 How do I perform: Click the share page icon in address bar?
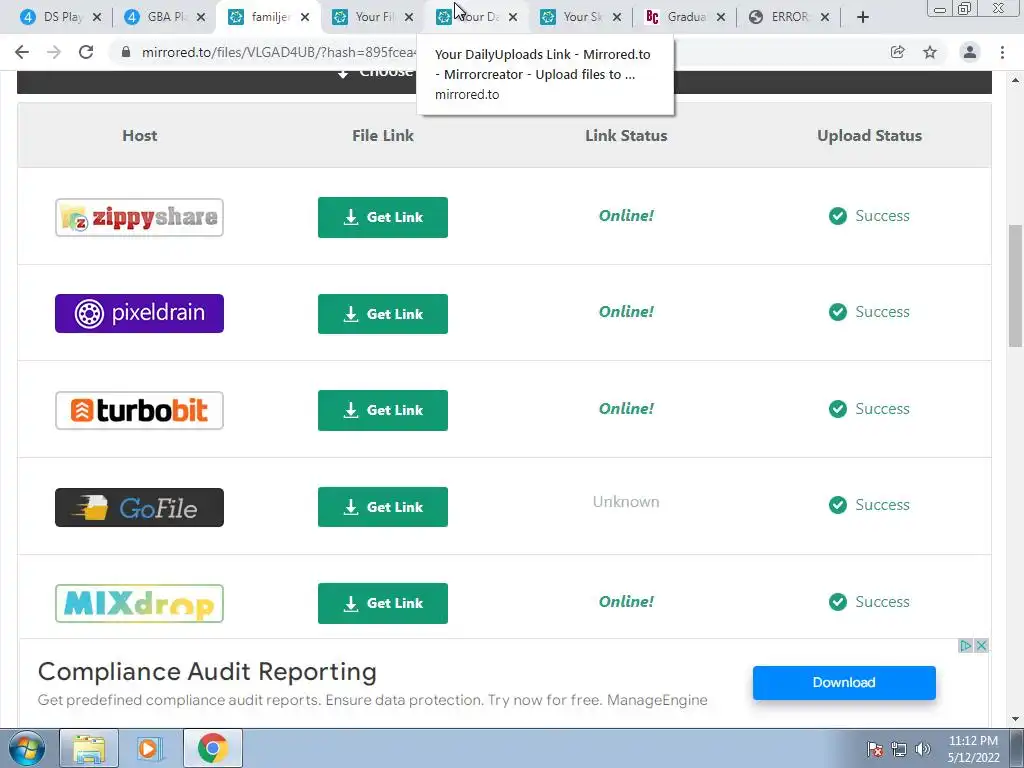click(x=897, y=52)
